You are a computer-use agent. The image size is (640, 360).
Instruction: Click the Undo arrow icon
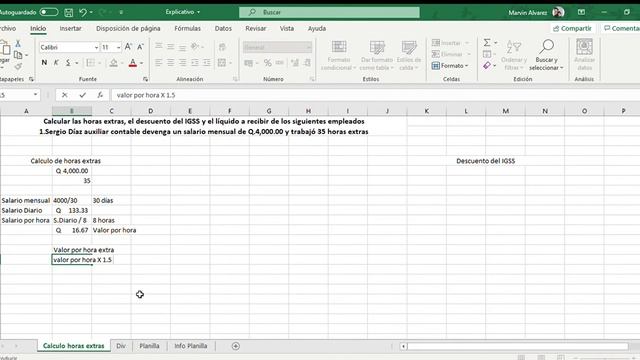coord(83,13)
